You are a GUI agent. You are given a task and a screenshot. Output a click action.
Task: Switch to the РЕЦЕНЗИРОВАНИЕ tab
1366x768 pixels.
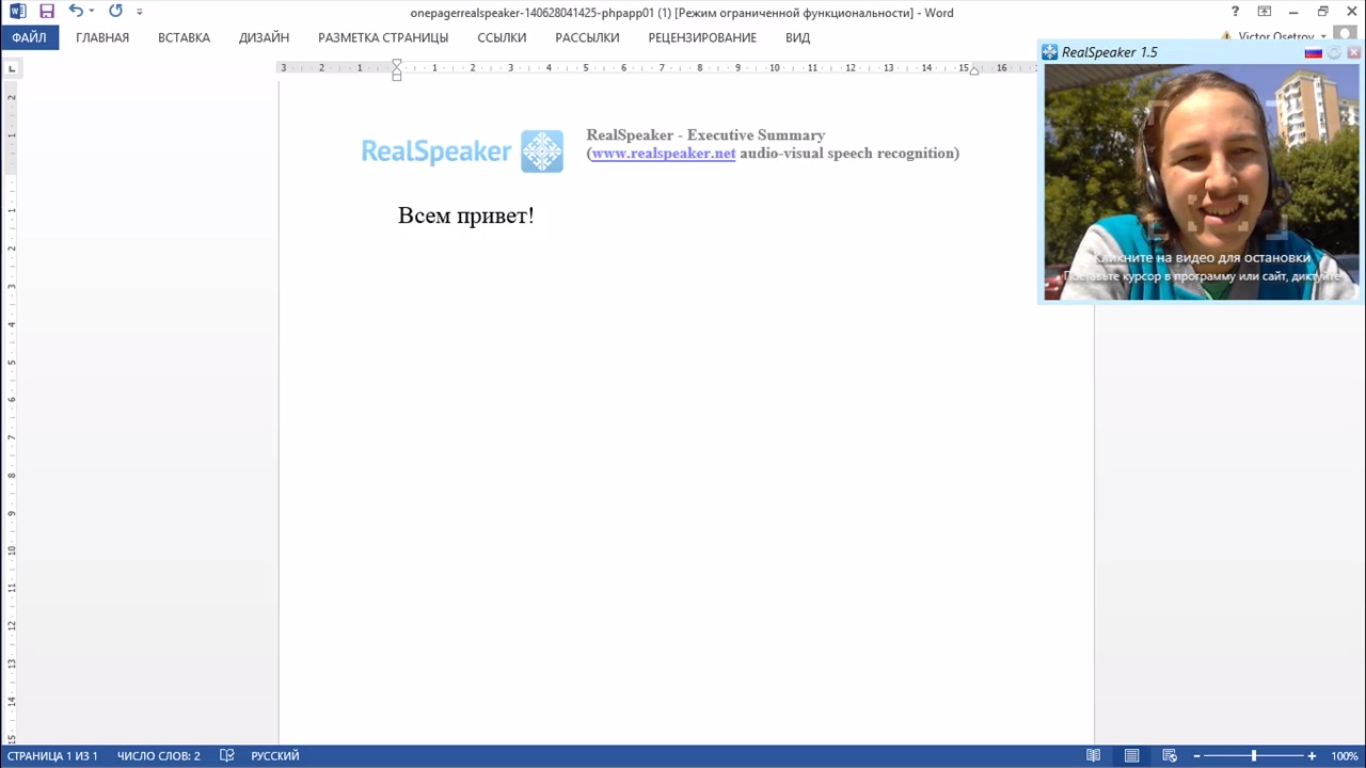pyautogui.click(x=702, y=38)
